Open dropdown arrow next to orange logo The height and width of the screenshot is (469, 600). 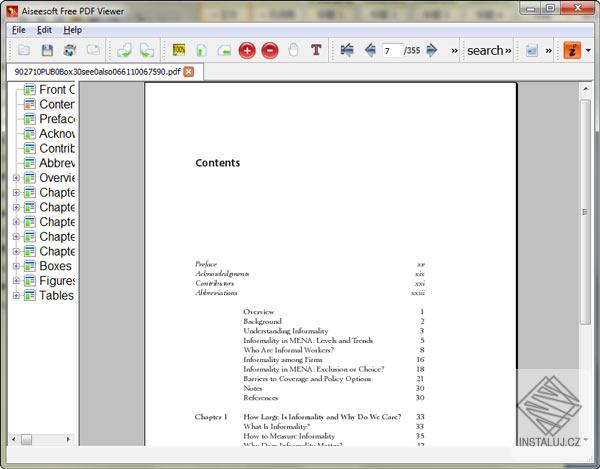[x=588, y=50]
